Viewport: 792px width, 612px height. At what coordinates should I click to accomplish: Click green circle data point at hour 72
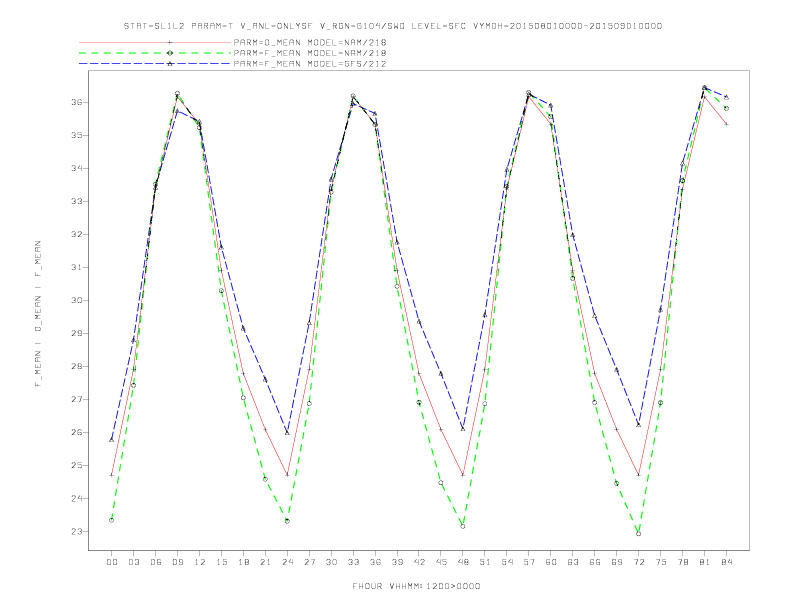click(x=638, y=534)
